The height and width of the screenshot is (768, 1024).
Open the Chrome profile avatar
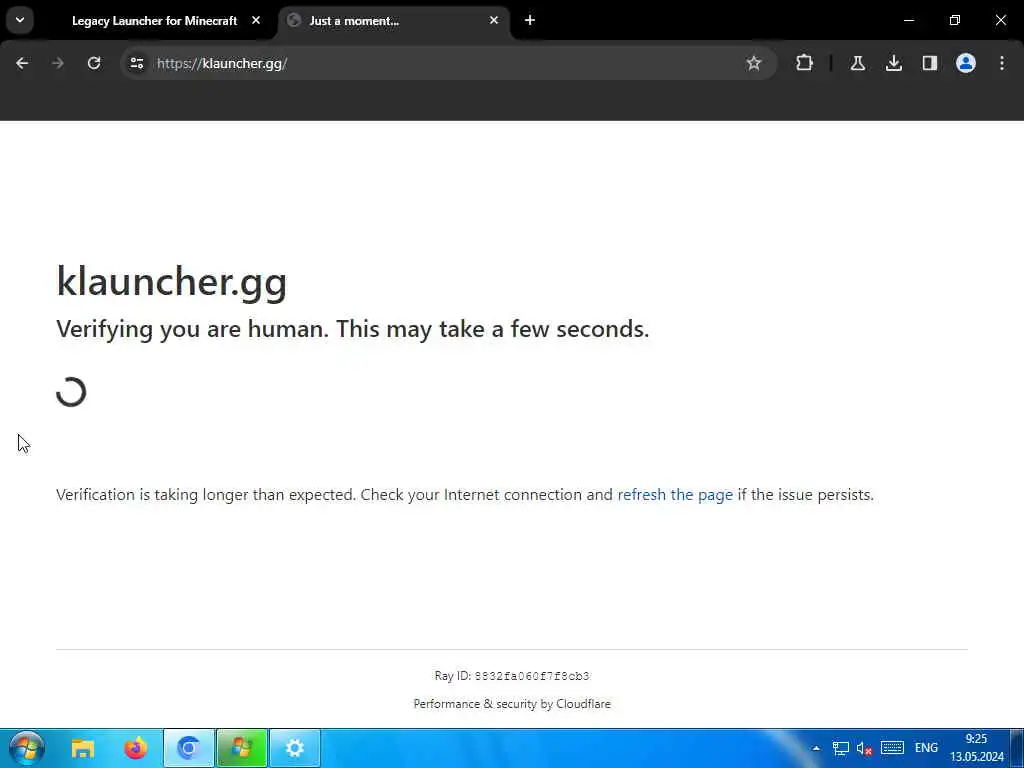[x=966, y=63]
